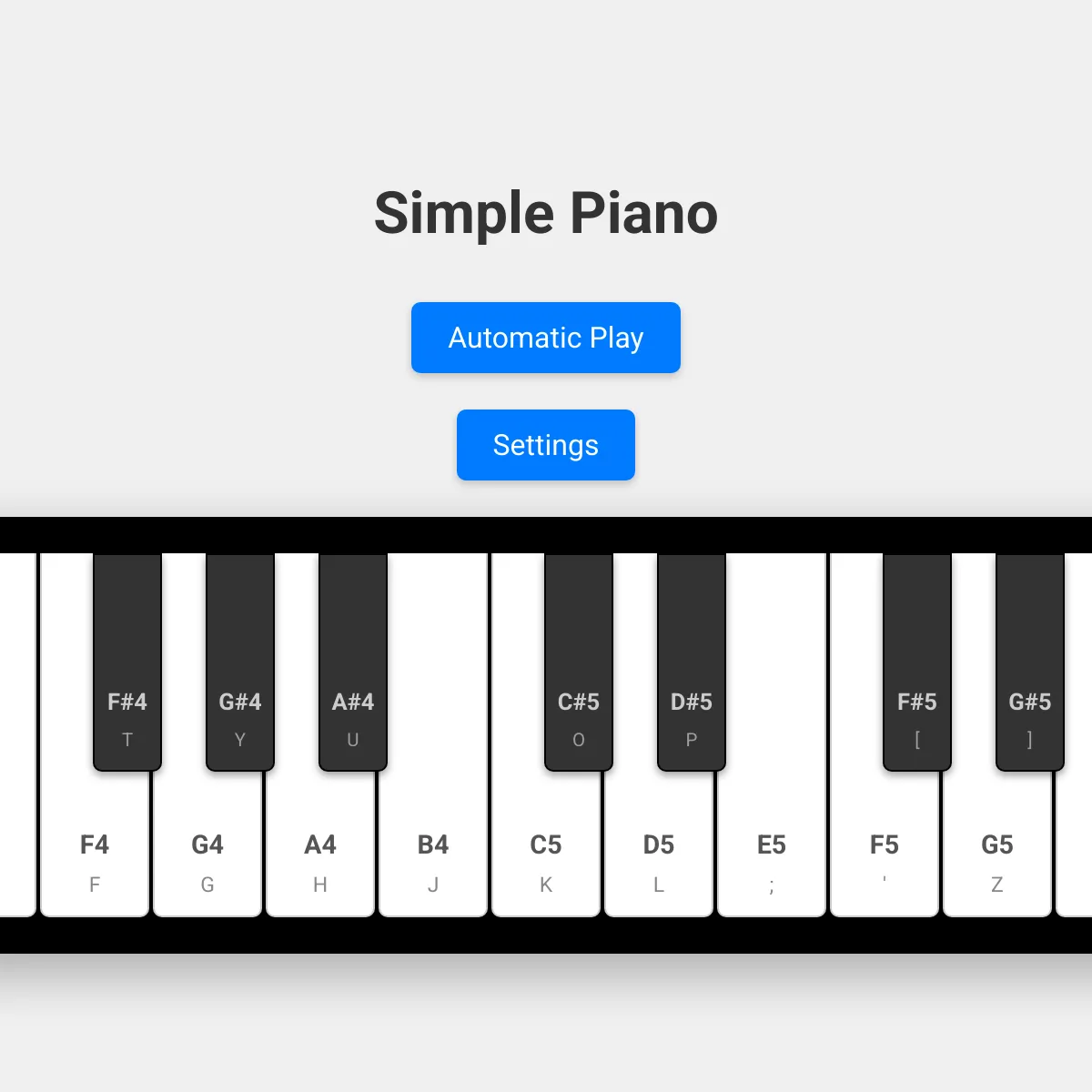The image size is (1092, 1092).
Task: Play the F#5 black key
Action: coord(917,662)
